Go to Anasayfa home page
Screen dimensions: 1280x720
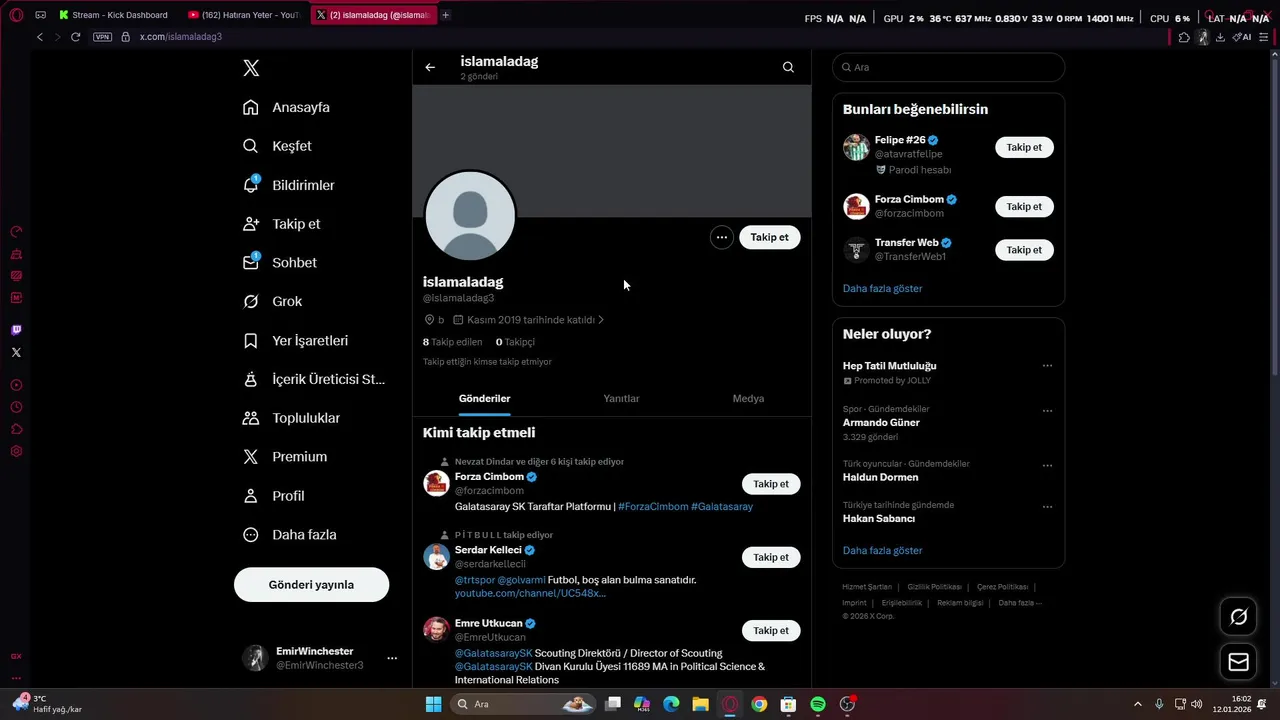(286, 107)
